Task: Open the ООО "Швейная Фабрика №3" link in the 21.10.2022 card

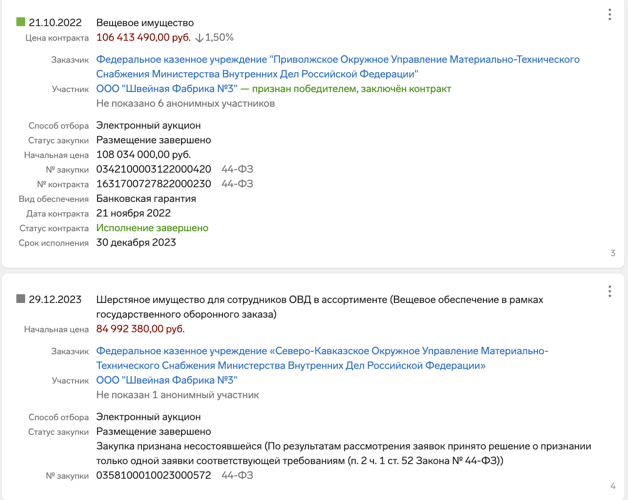Action: point(167,89)
